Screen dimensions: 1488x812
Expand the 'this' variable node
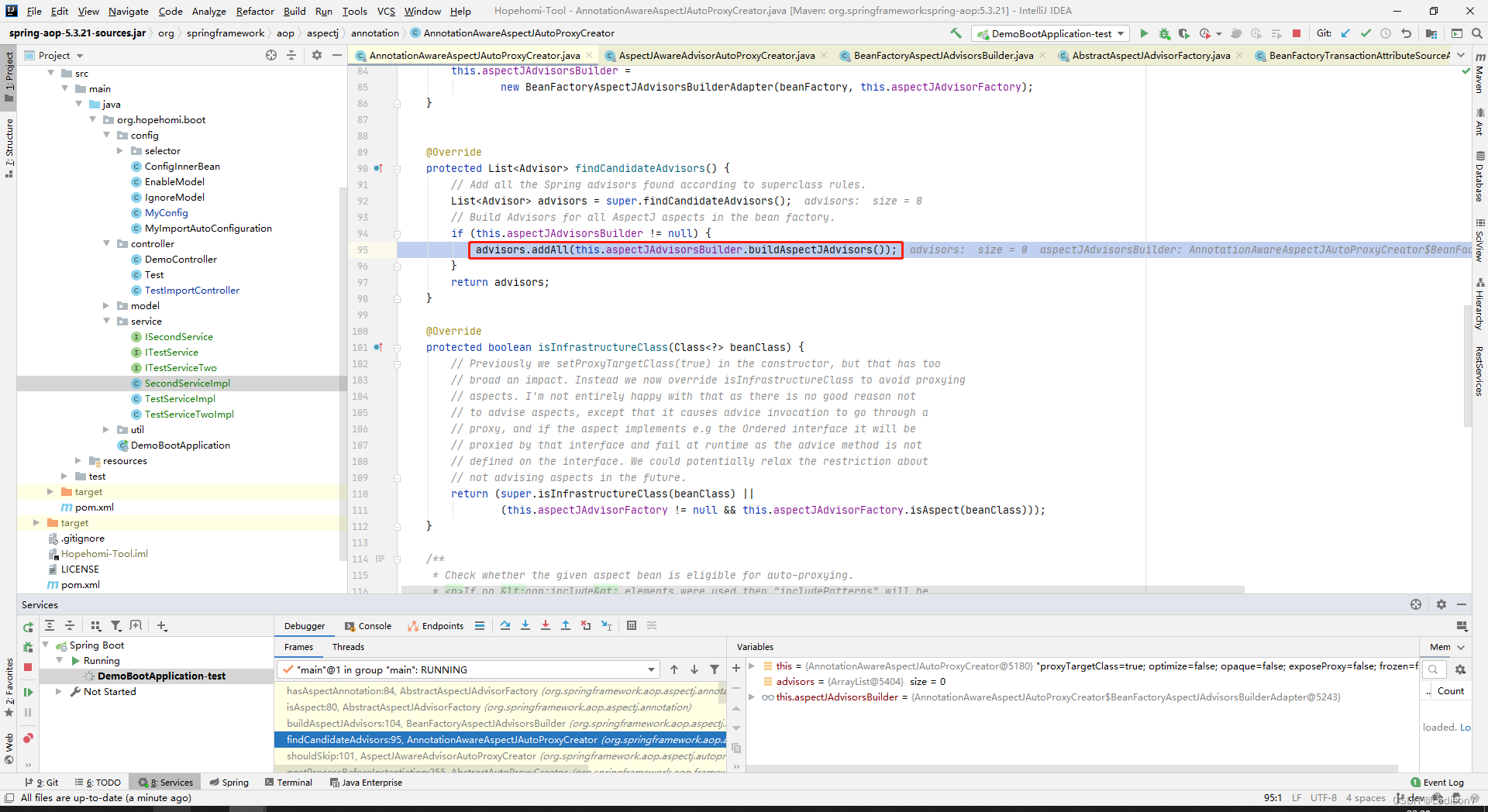coord(751,666)
